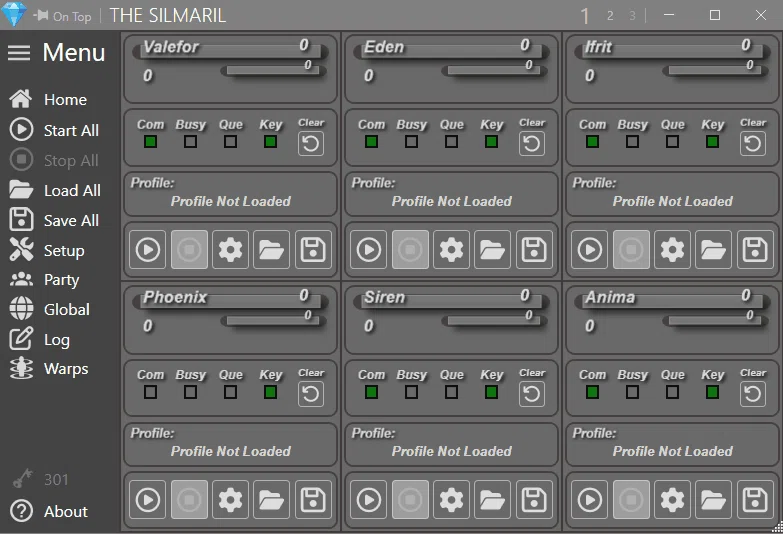Open Setup page from sidebar
The height and width of the screenshot is (534, 783).
47,250
